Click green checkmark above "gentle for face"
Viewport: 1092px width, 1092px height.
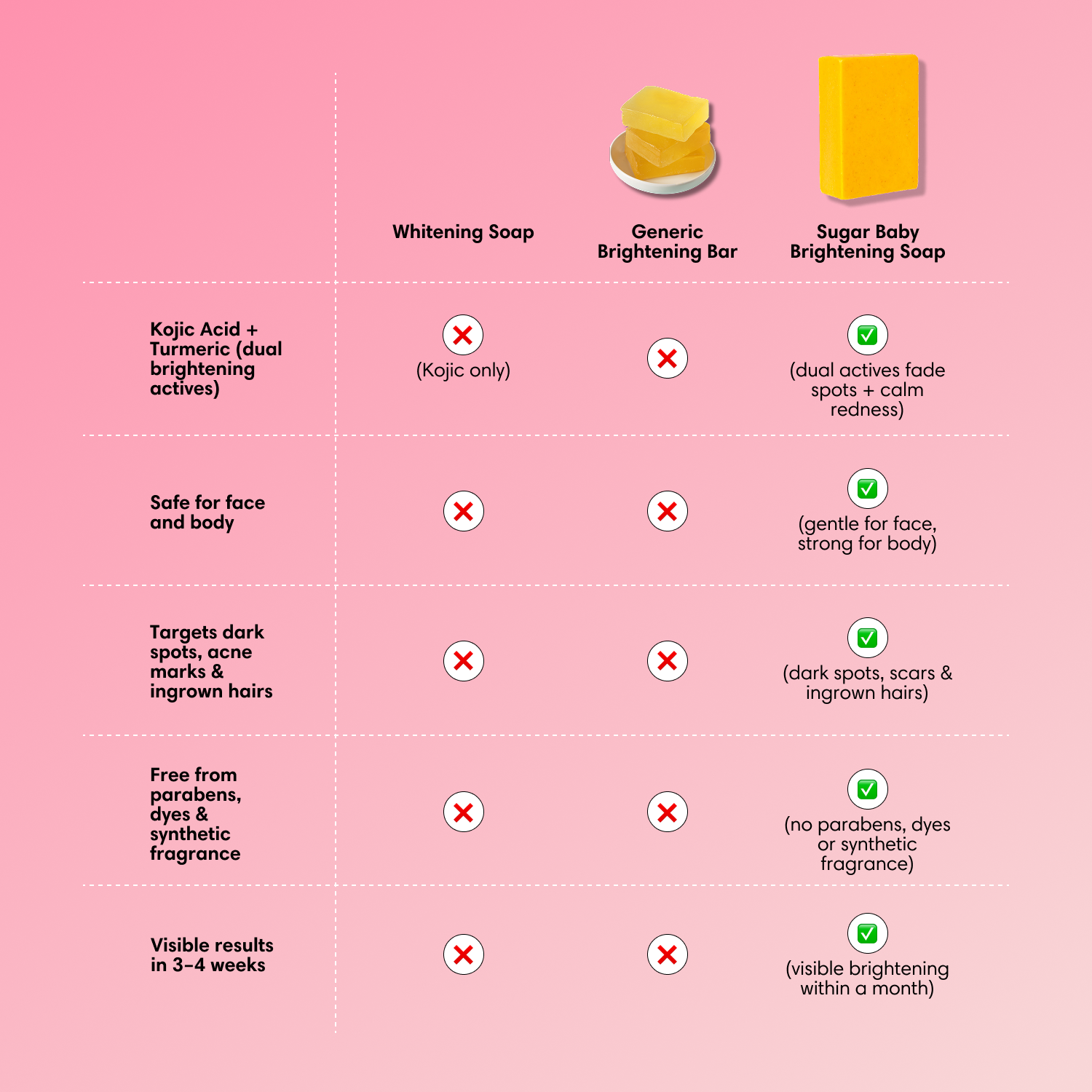click(867, 488)
